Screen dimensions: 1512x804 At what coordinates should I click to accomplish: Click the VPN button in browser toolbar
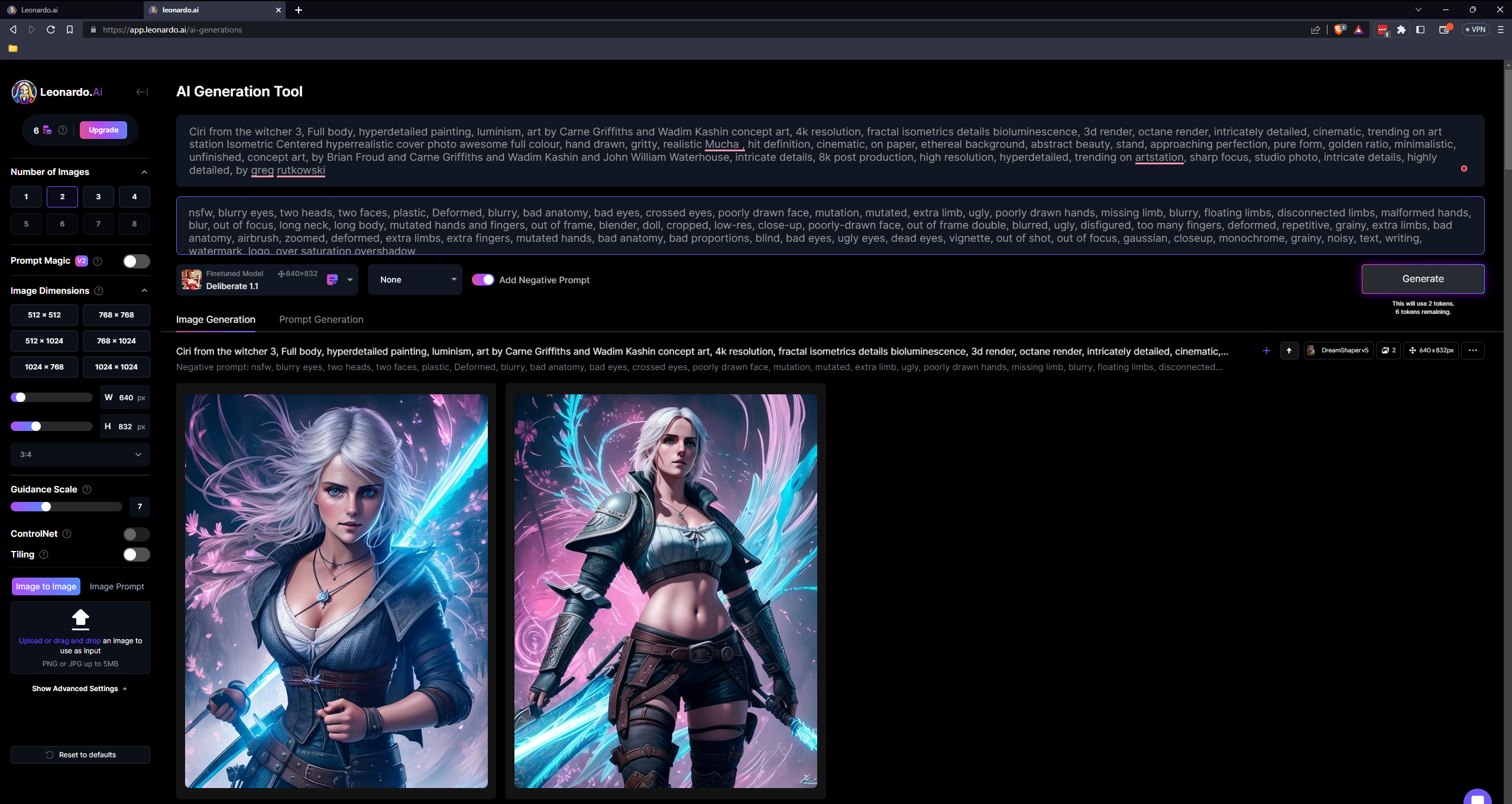coord(1476,30)
